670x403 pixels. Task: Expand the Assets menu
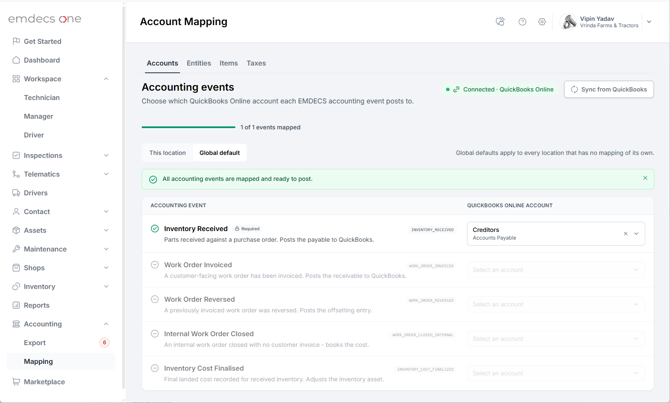(106, 230)
